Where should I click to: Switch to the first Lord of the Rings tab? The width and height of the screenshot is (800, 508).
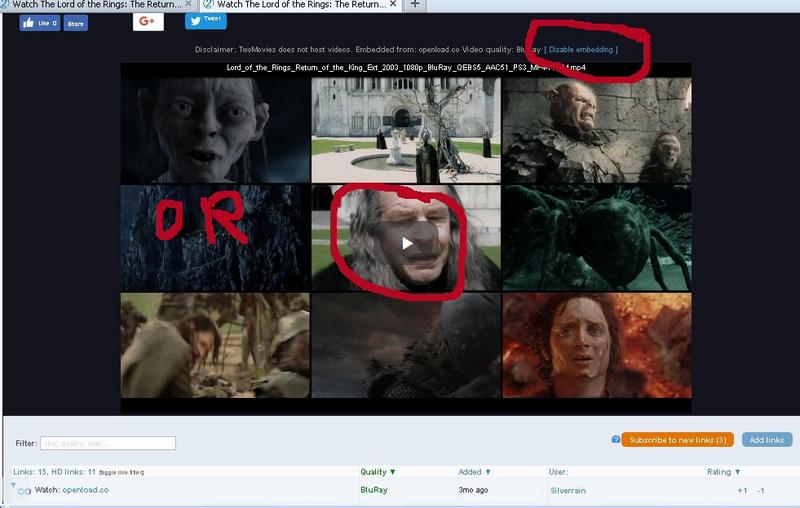[96, 5]
